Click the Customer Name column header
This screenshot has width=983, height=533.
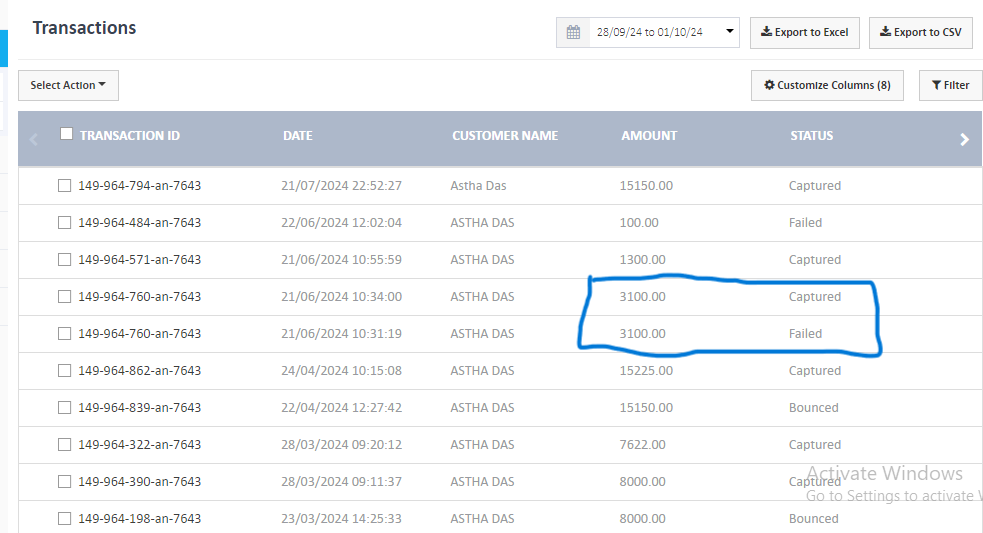(504, 136)
